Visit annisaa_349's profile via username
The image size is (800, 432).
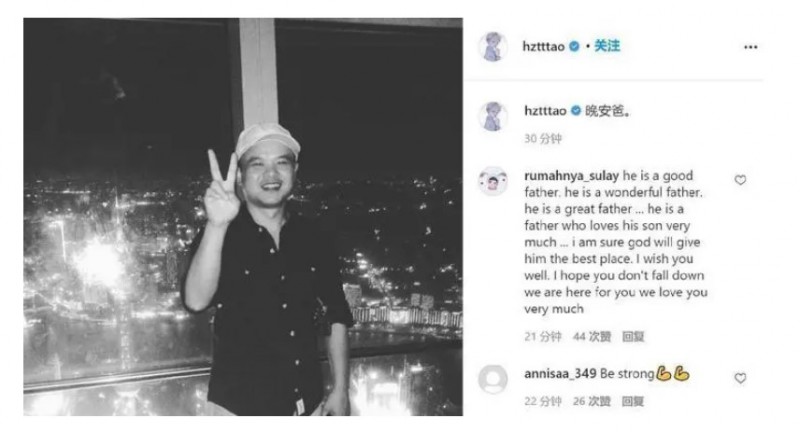coord(560,373)
